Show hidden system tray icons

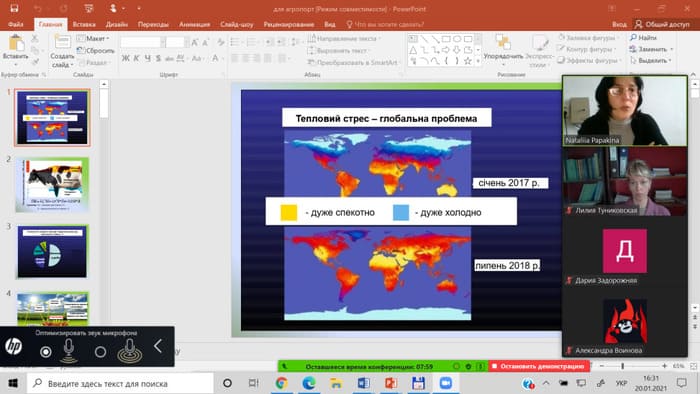(x=546, y=383)
